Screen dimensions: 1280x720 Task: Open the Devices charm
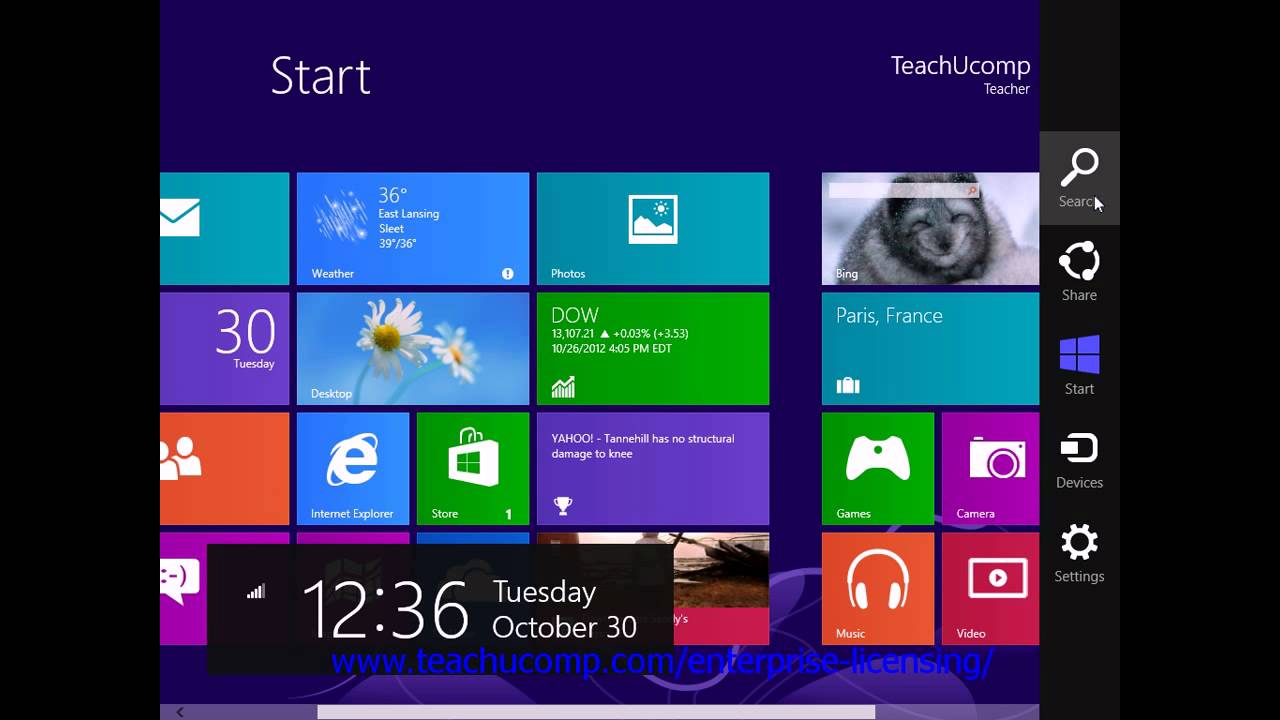[x=1079, y=459]
